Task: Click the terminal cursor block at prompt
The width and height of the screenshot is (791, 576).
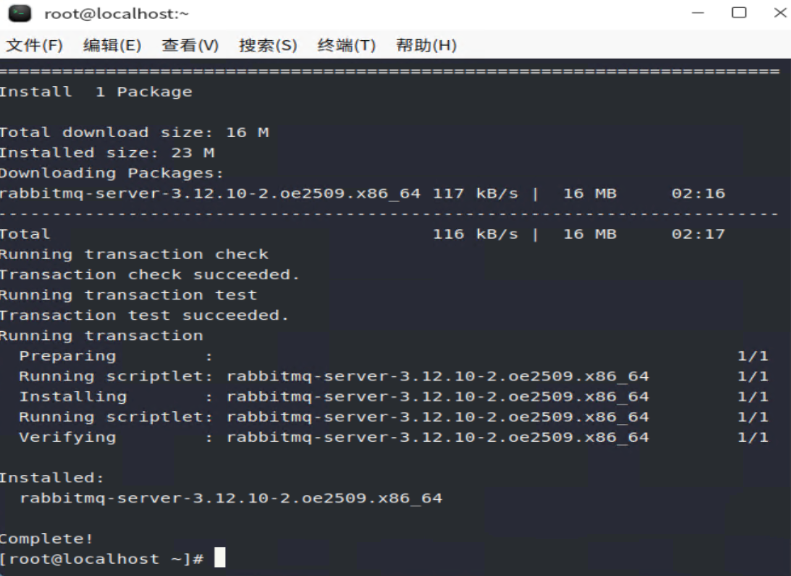Action: [220, 558]
